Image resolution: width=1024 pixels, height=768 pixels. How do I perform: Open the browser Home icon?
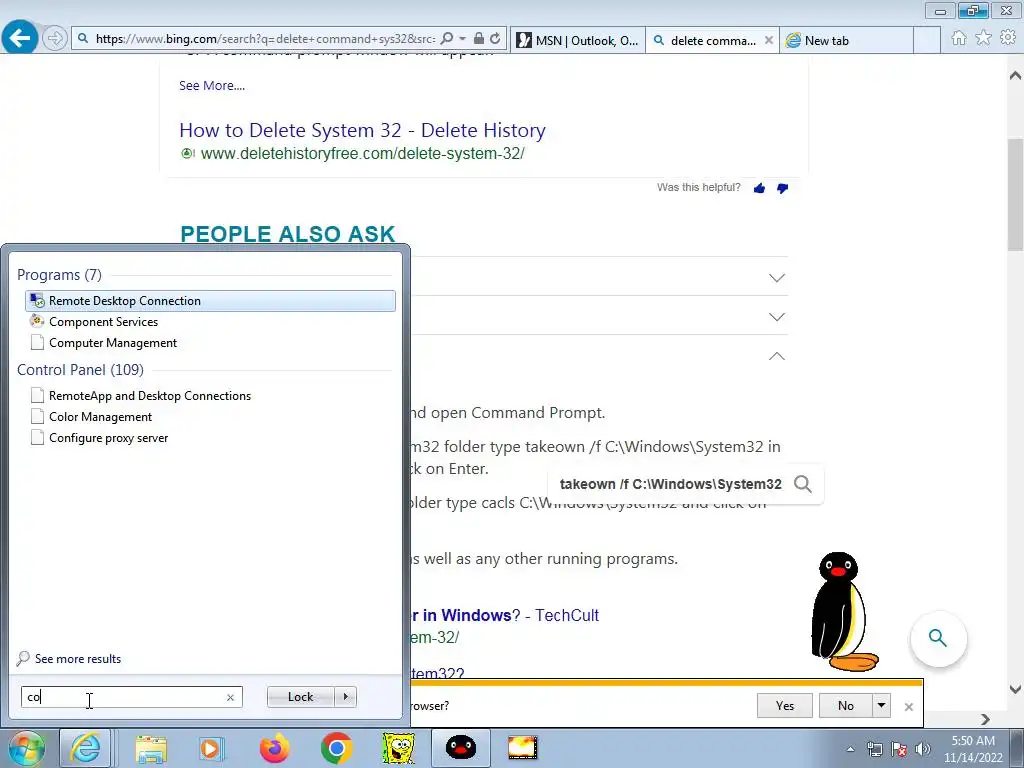(959, 38)
